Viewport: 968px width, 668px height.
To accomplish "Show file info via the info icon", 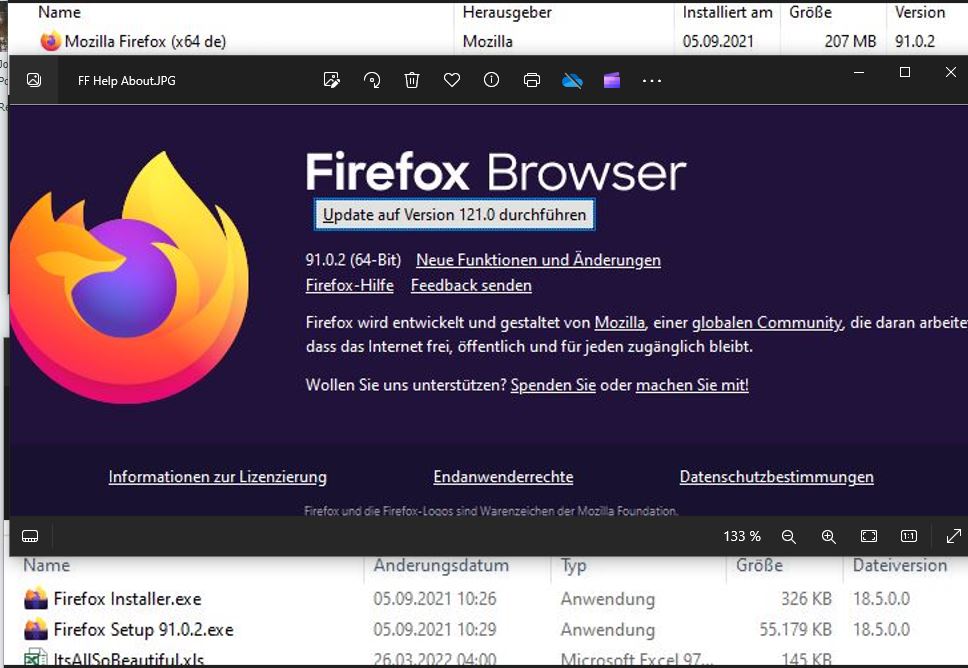I will (x=491, y=80).
